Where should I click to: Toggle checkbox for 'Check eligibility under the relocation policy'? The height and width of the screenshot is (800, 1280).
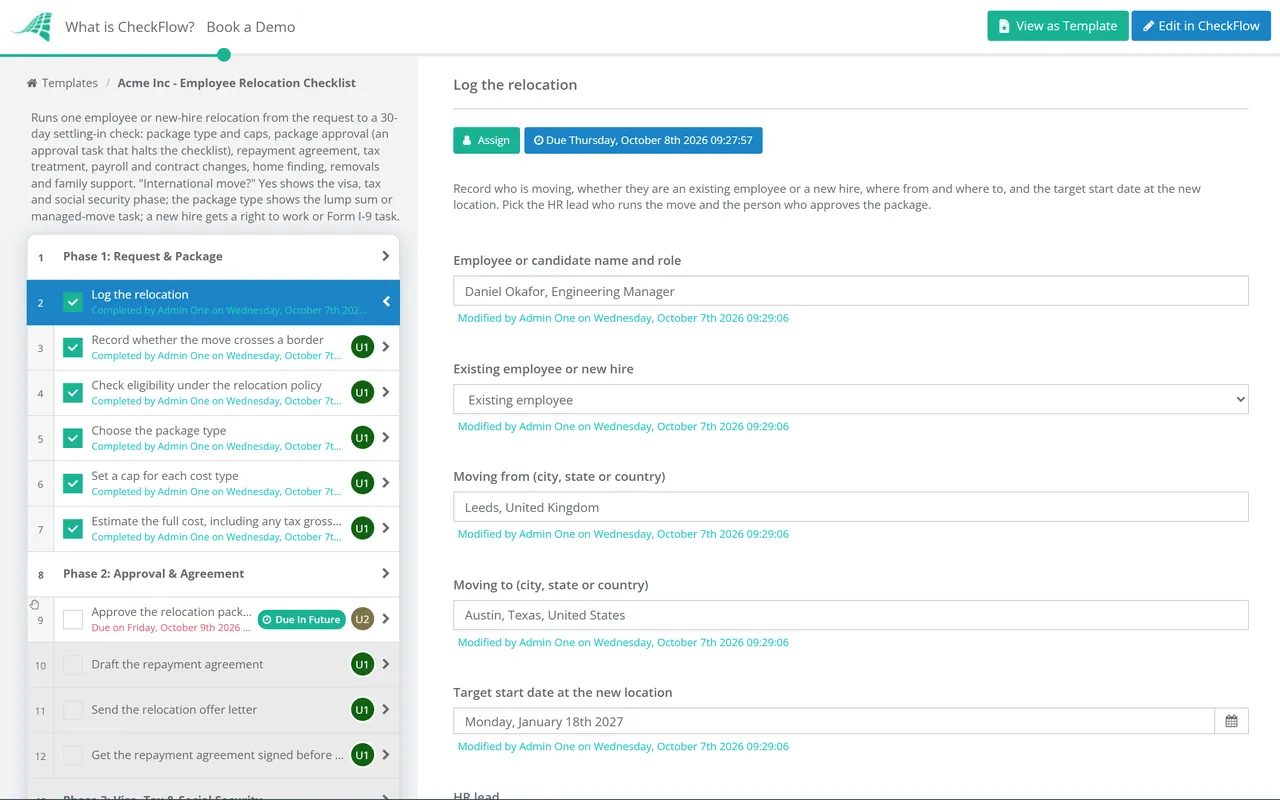73,393
